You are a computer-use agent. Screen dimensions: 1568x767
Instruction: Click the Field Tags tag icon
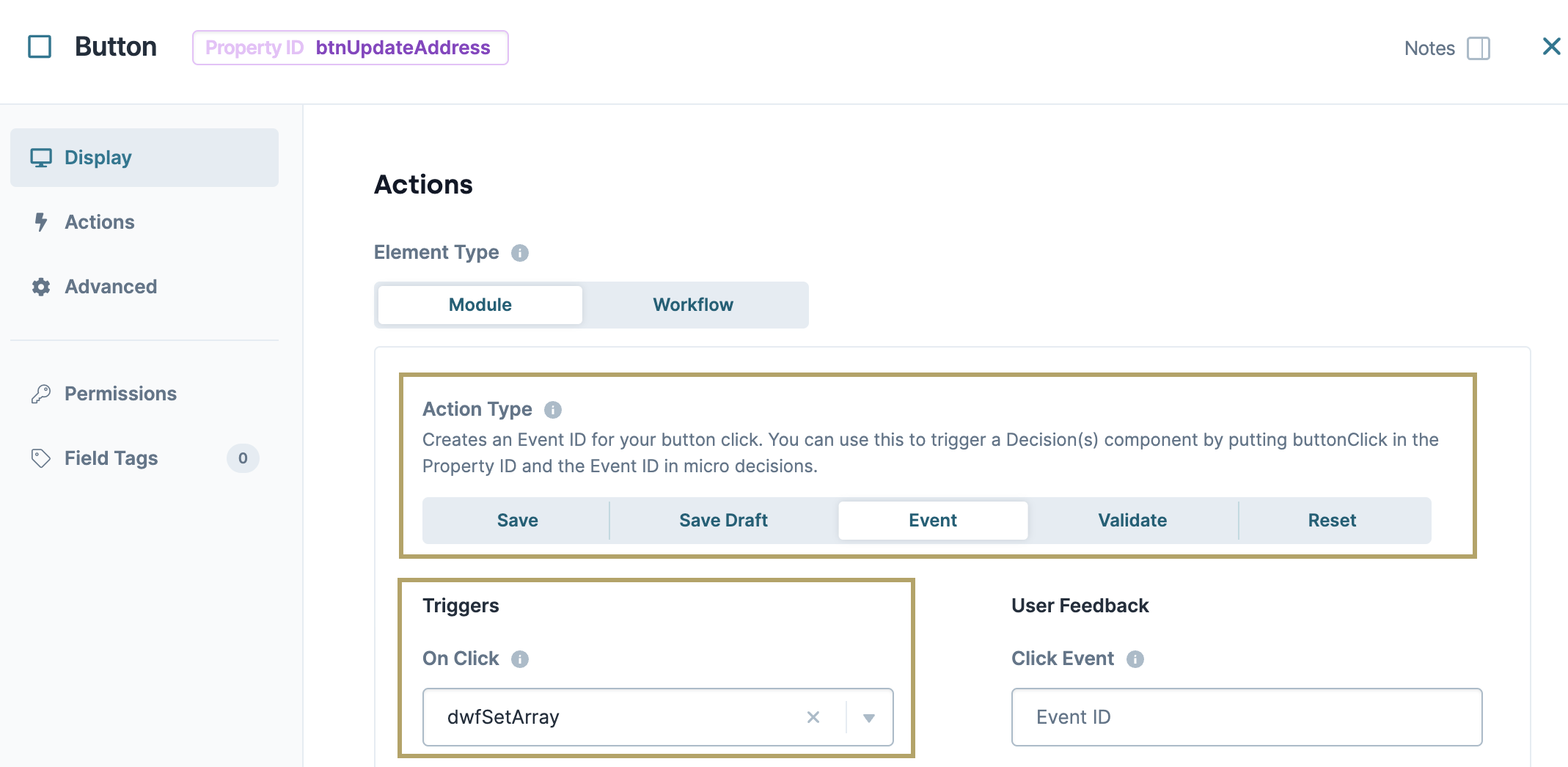(x=41, y=458)
